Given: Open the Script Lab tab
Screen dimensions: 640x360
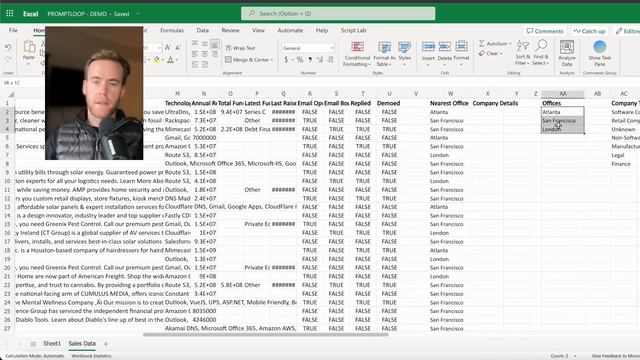Looking at the screenshot, I should point(353,30).
